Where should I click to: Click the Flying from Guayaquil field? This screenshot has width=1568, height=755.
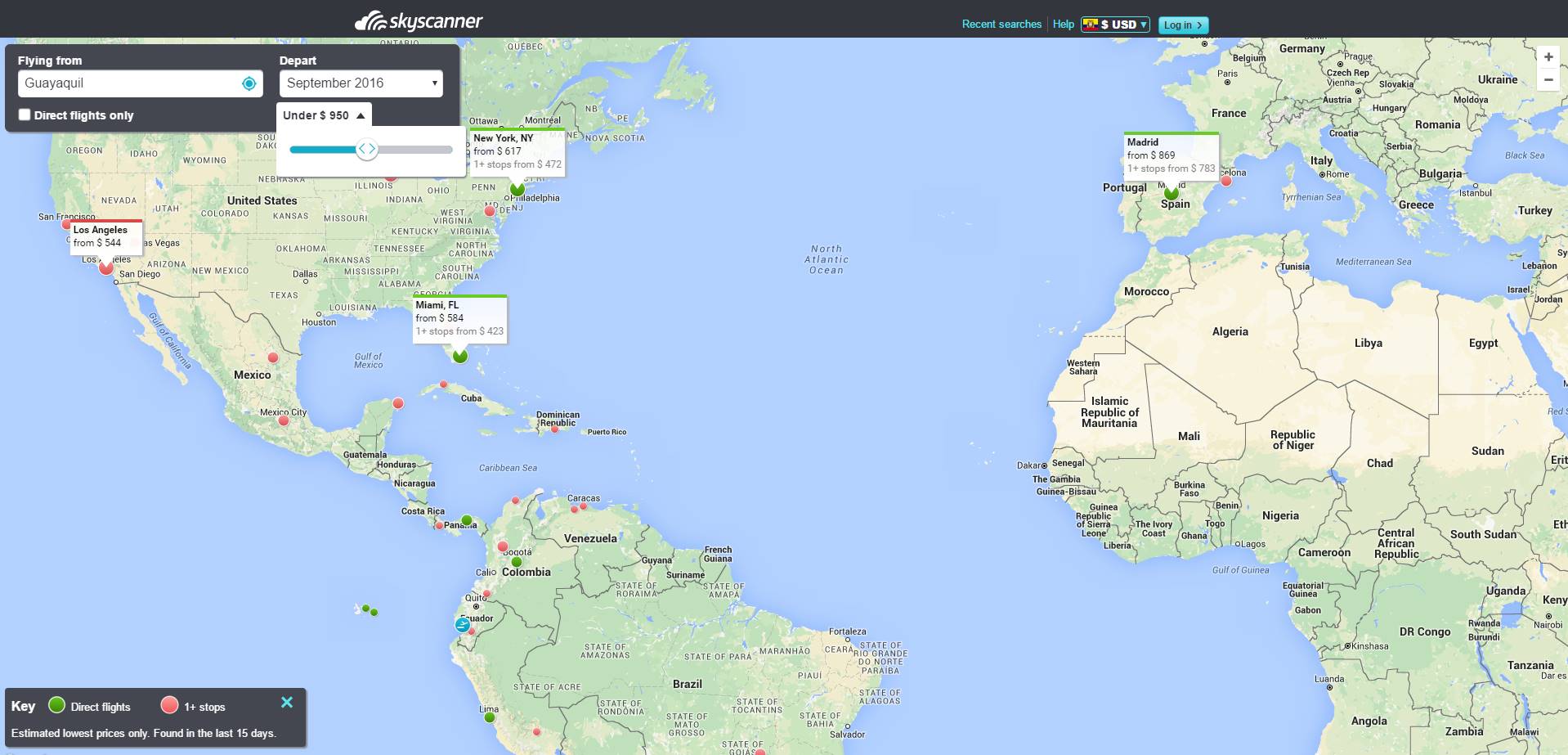pyautogui.click(x=140, y=83)
